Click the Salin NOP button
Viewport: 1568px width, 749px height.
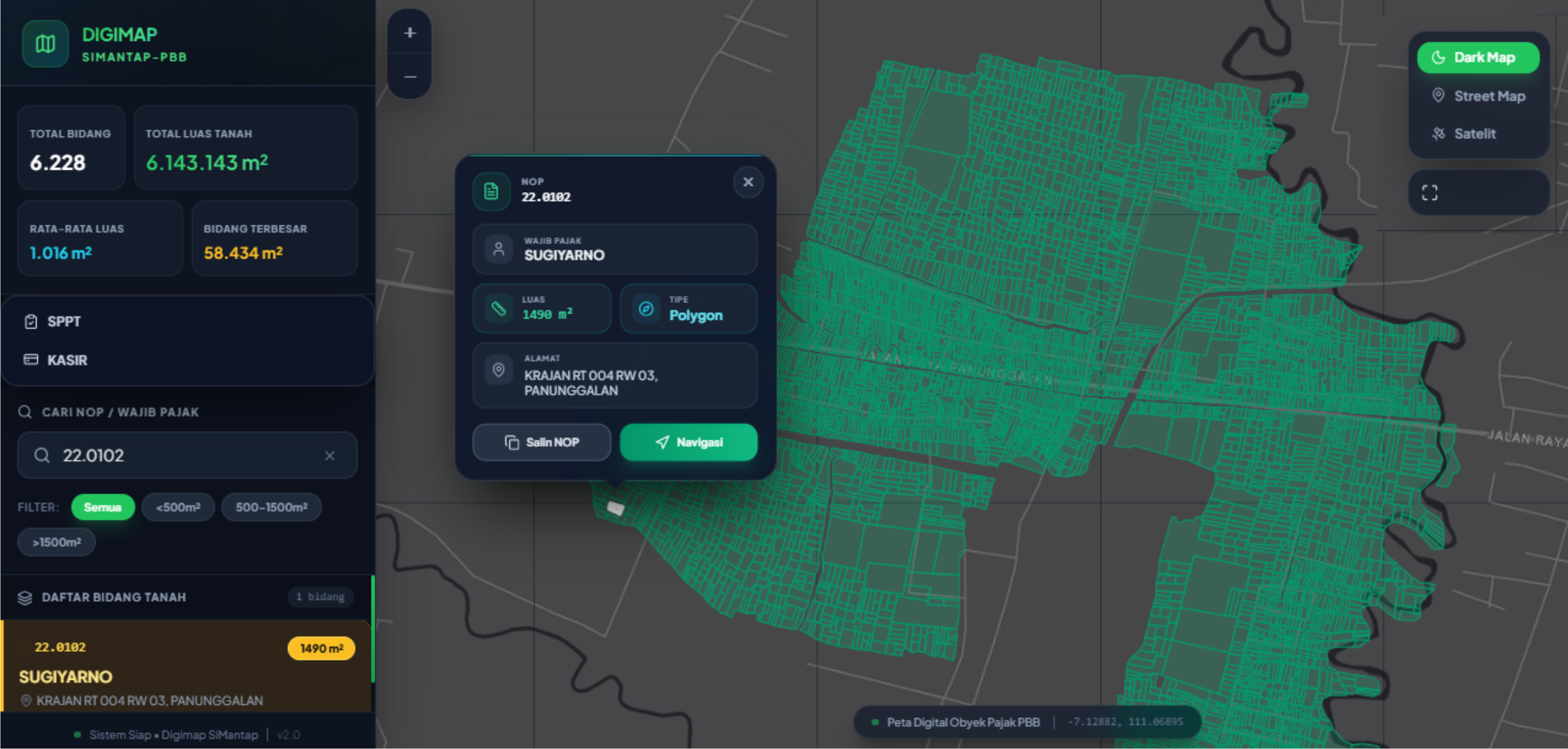coord(542,442)
